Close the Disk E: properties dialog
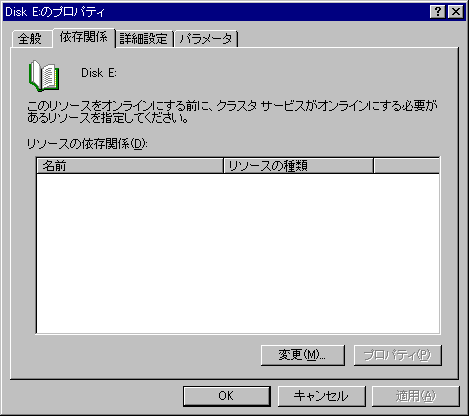Viewport: 469px width, 416px height. (456, 12)
